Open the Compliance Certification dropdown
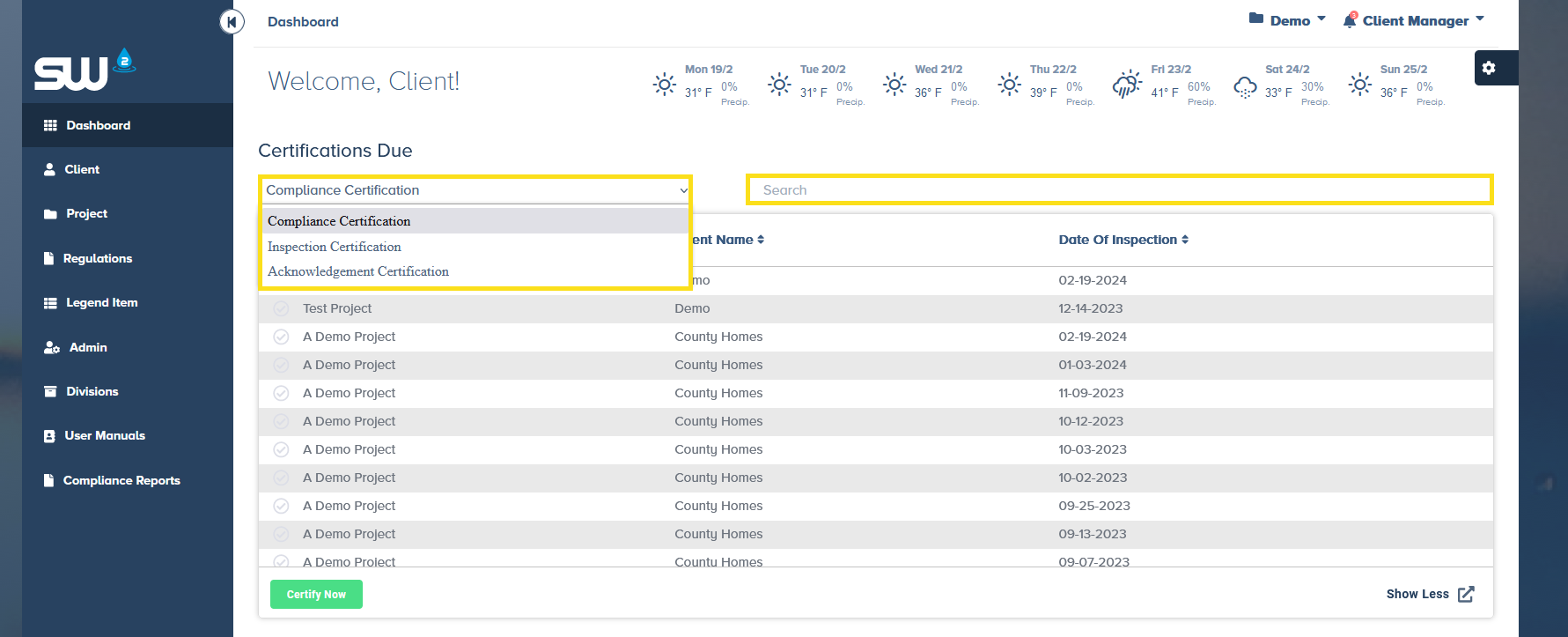The width and height of the screenshot is (1568, 637). pos(475,190)
